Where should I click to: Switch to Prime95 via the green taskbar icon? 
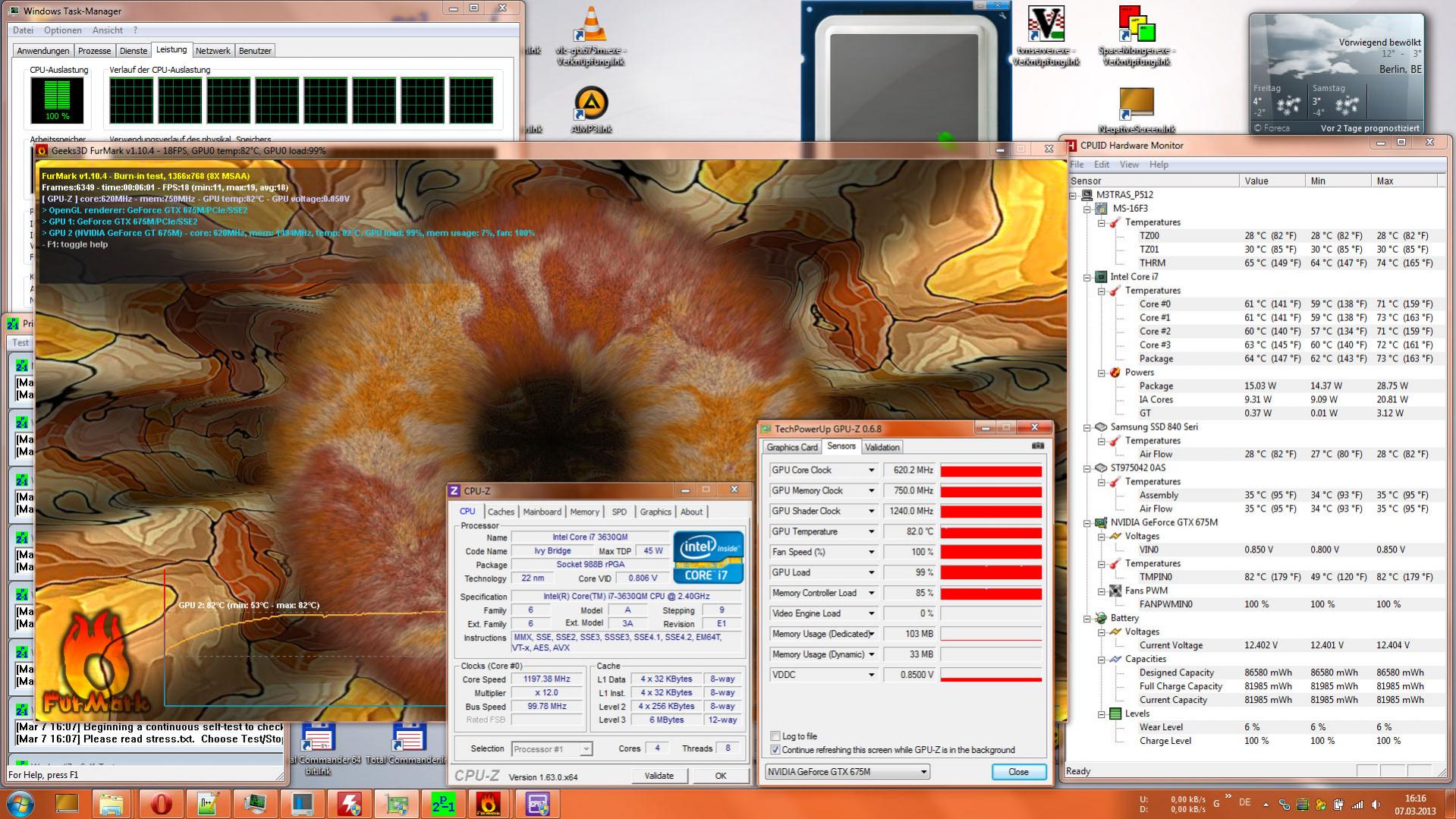coord(443,803)
